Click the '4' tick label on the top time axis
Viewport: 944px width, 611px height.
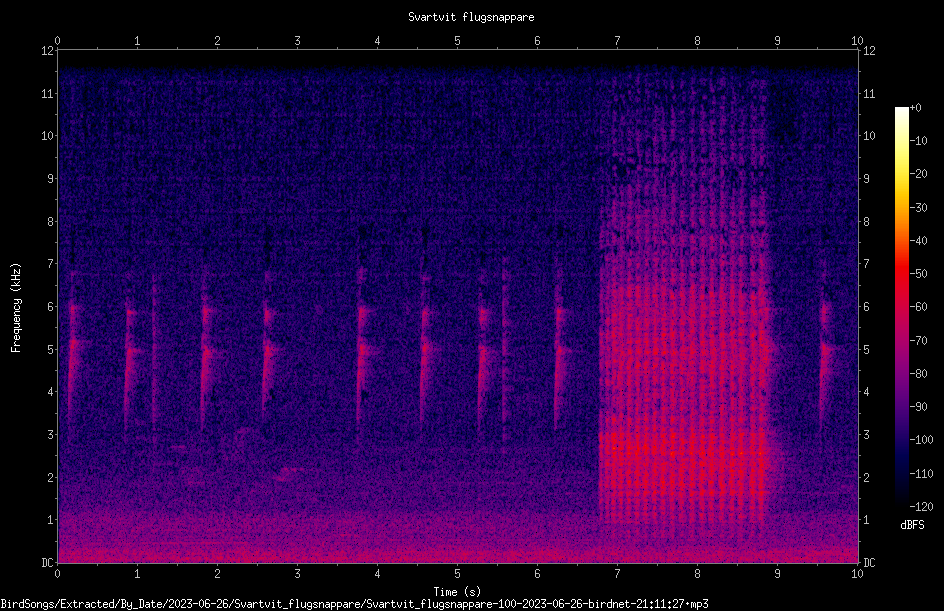click(377, 41)
